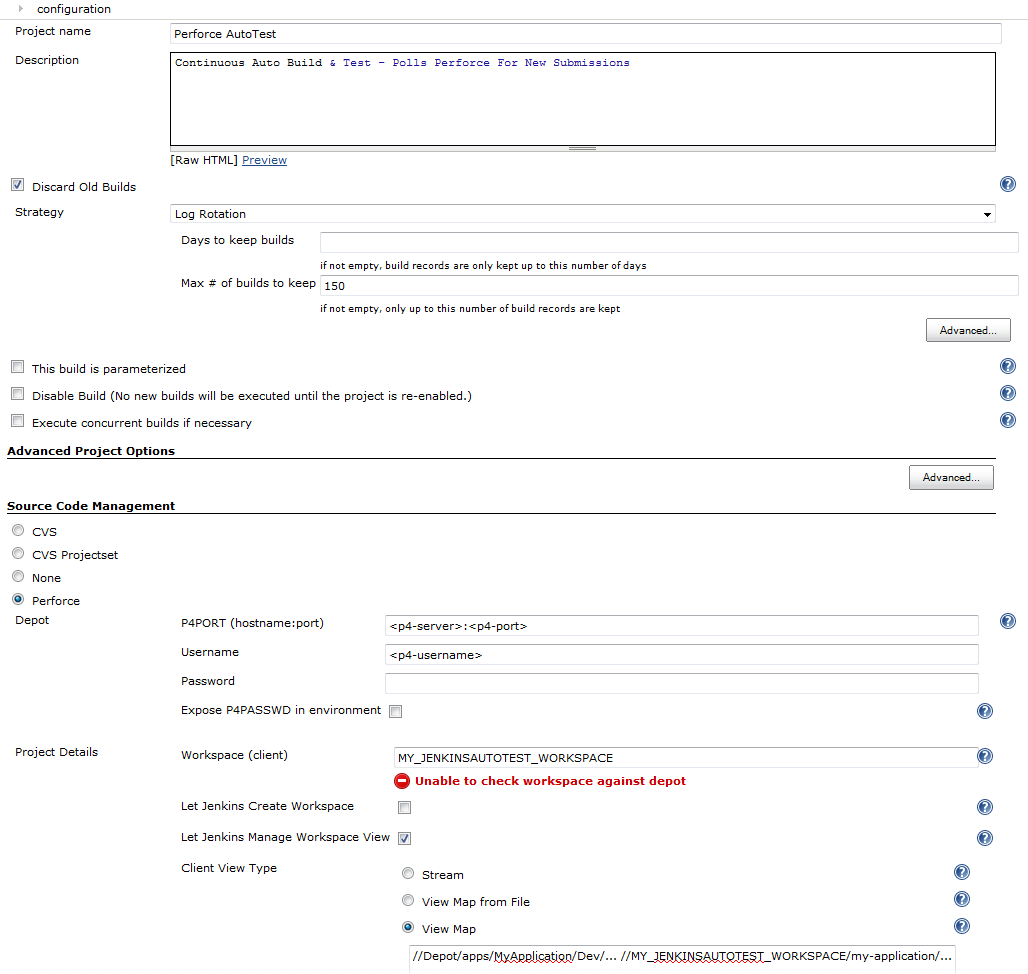
Task: Click Advanced button under build discard settings
Action: [968, 330]
